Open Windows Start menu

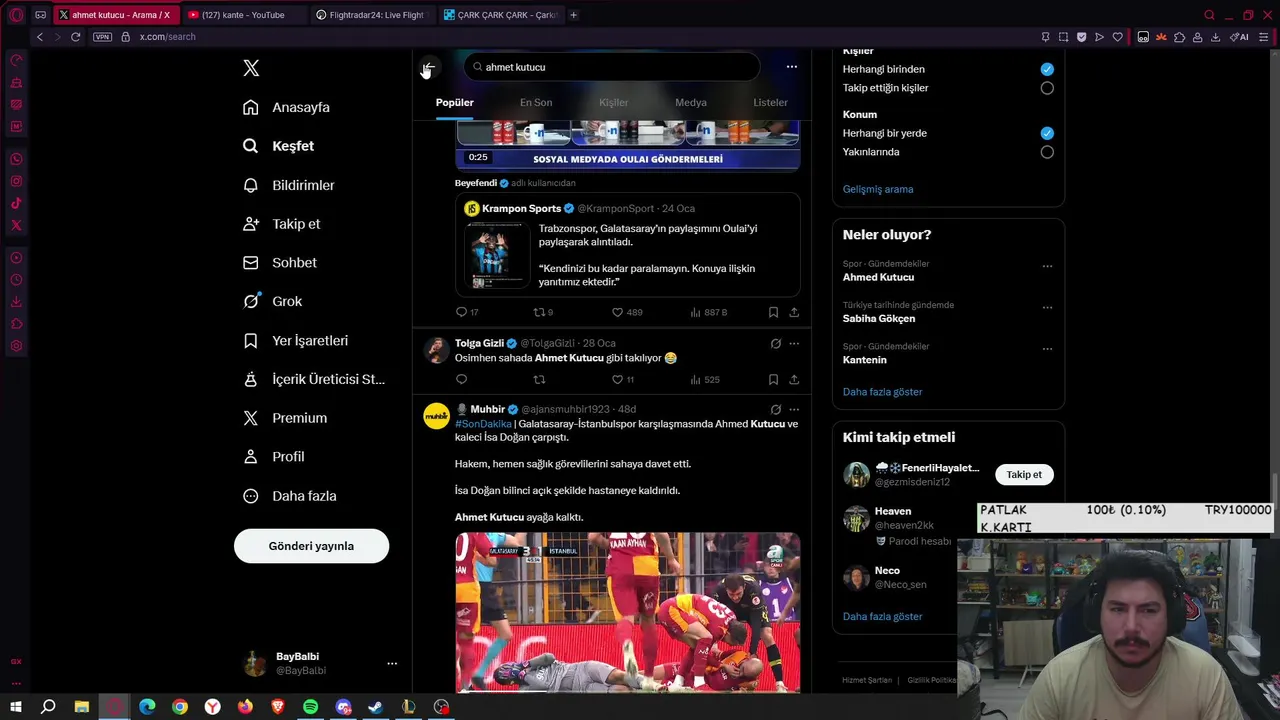click(x=16, y=707)
